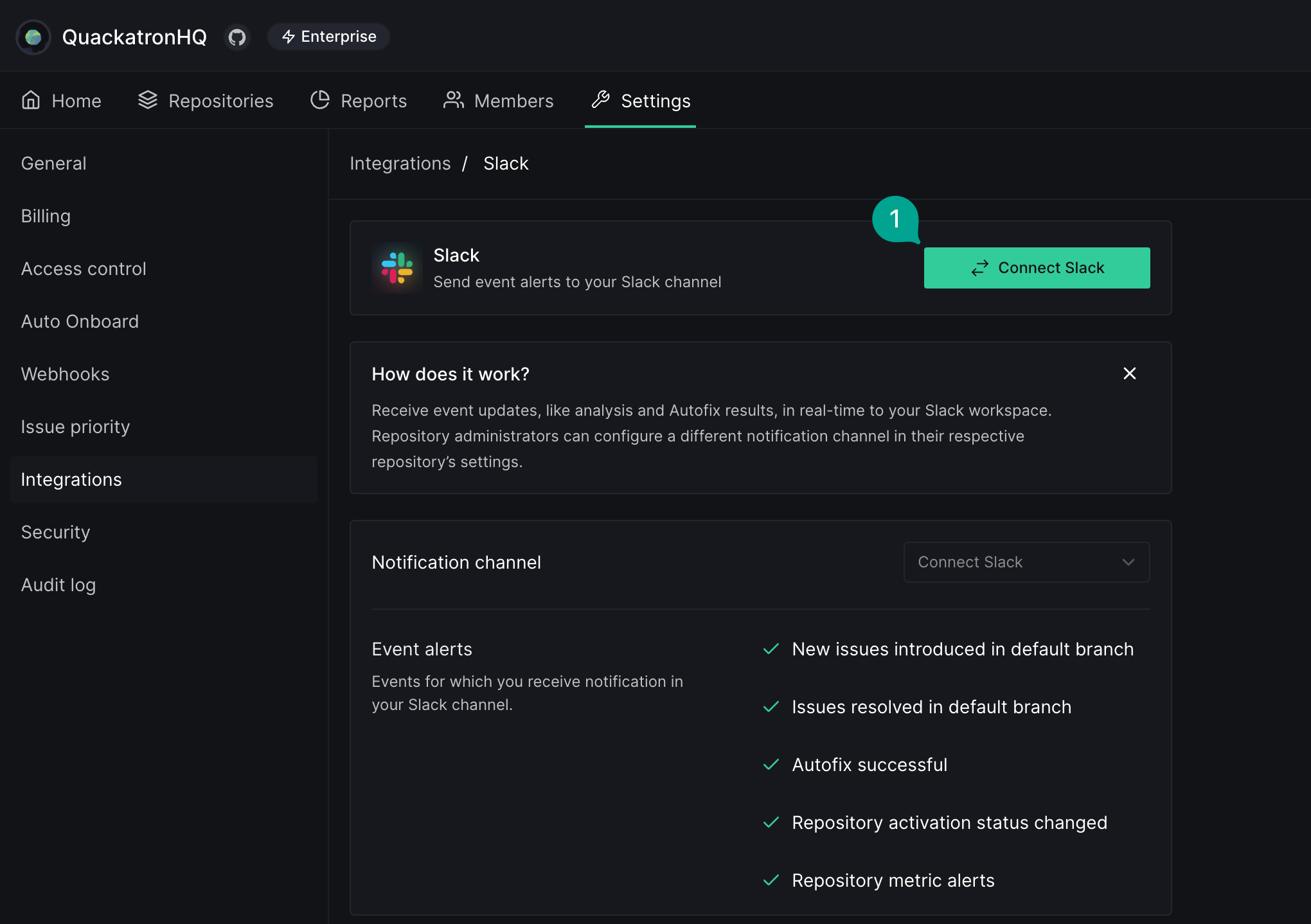Toggle Repository metric alerts checkmark

tap(771, 880)
